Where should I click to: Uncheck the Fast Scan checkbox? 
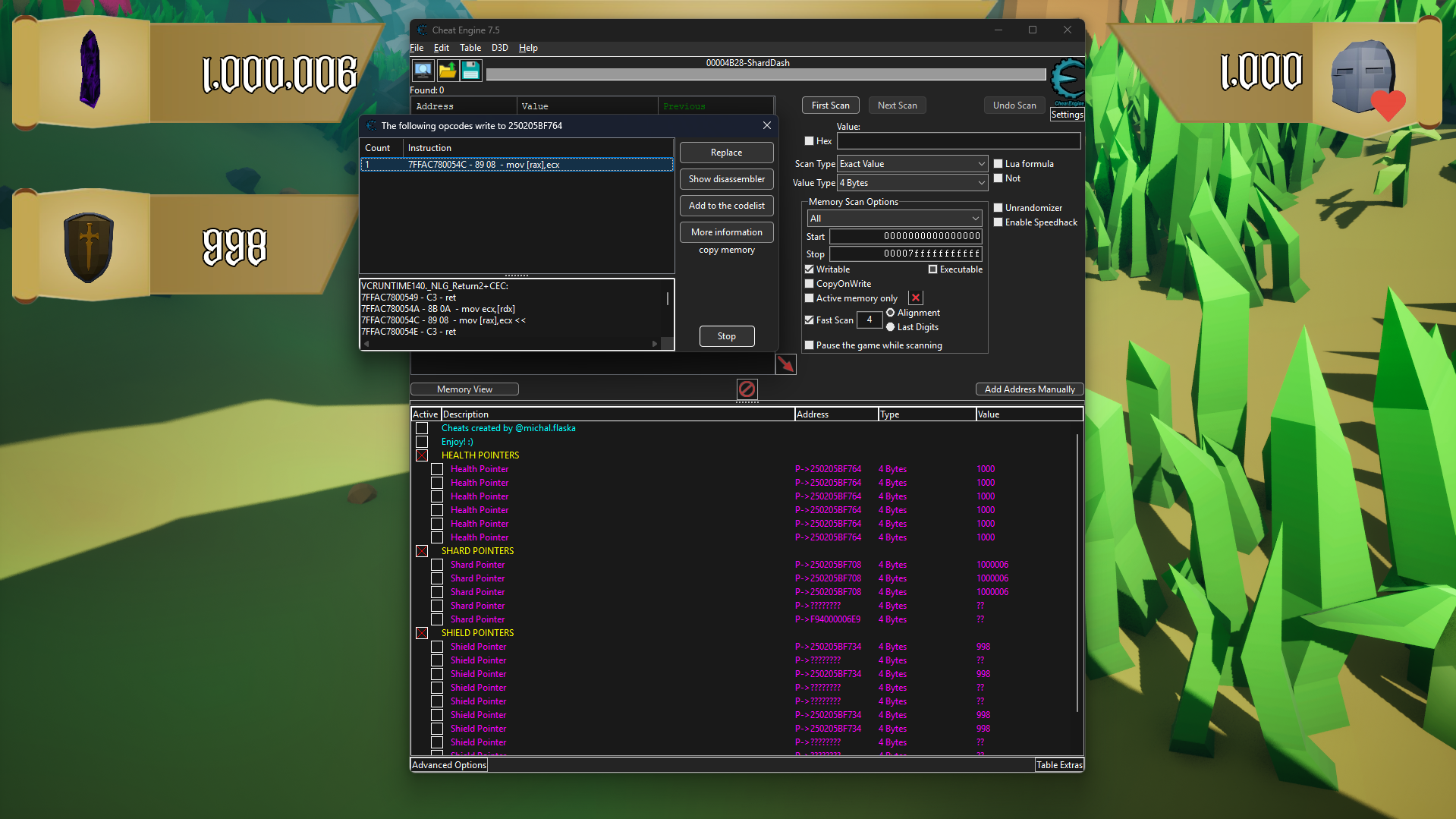pos(809,320)
